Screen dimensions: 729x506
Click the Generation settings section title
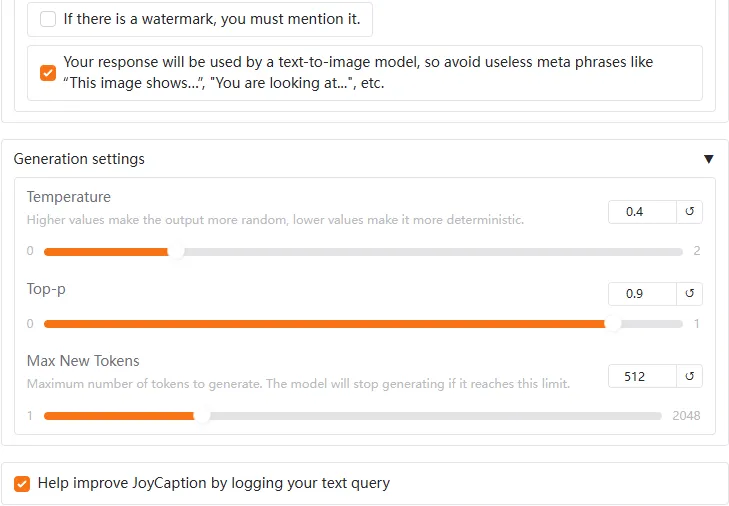(79, 159)
